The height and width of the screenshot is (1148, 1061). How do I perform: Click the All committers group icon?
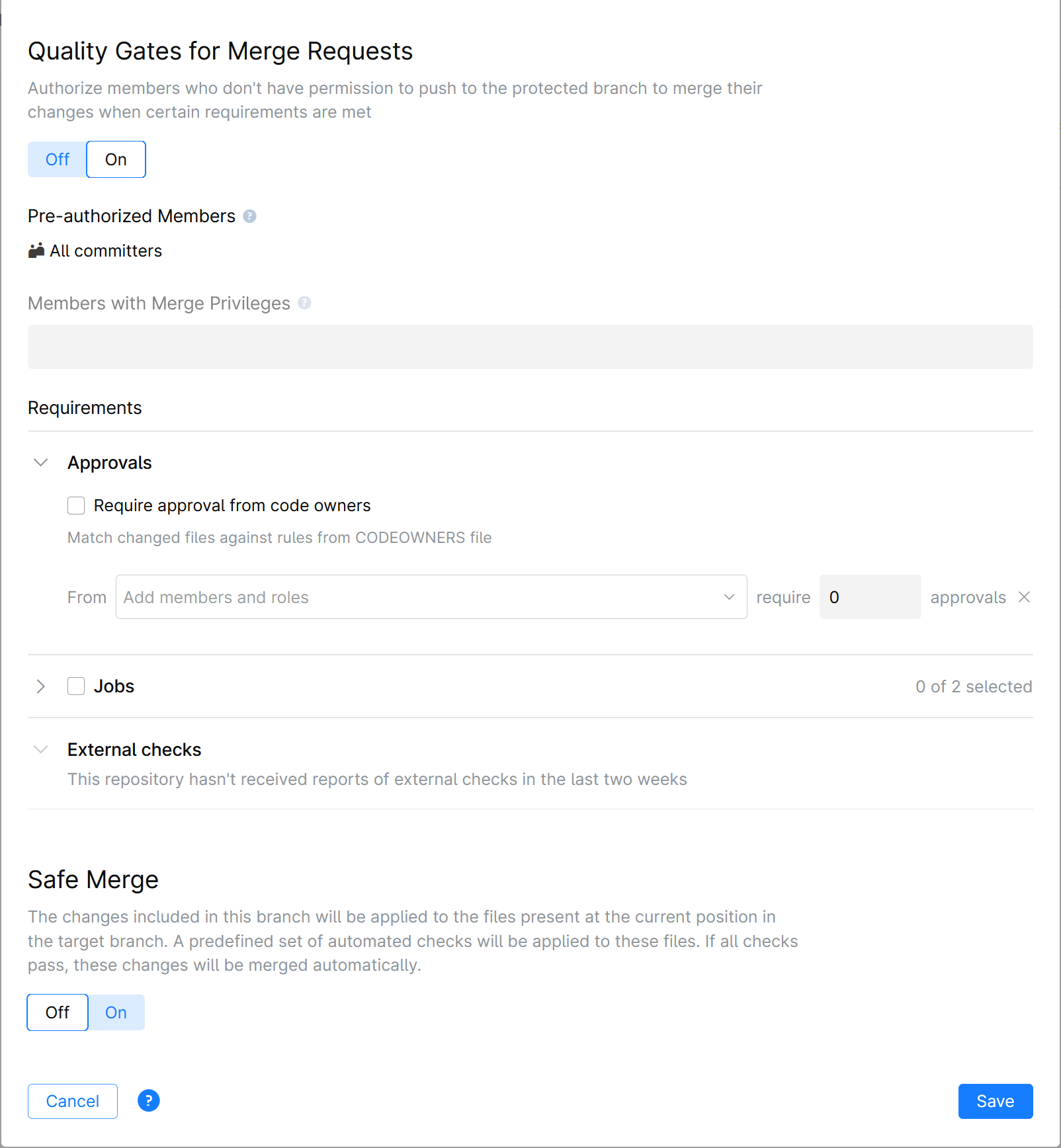coord(36,251)
